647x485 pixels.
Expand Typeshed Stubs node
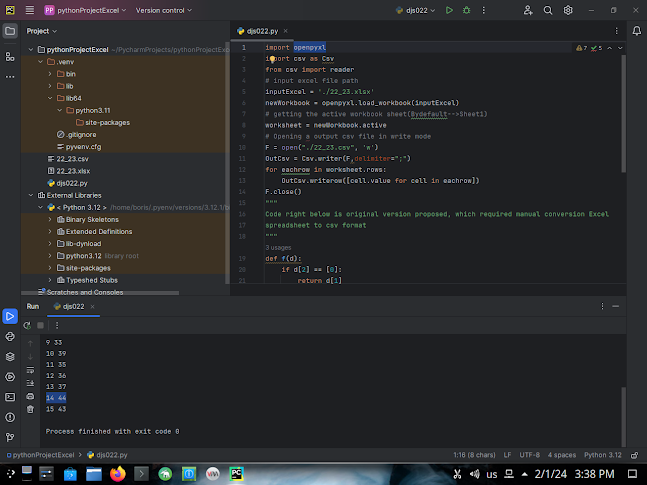click(50, 280)
